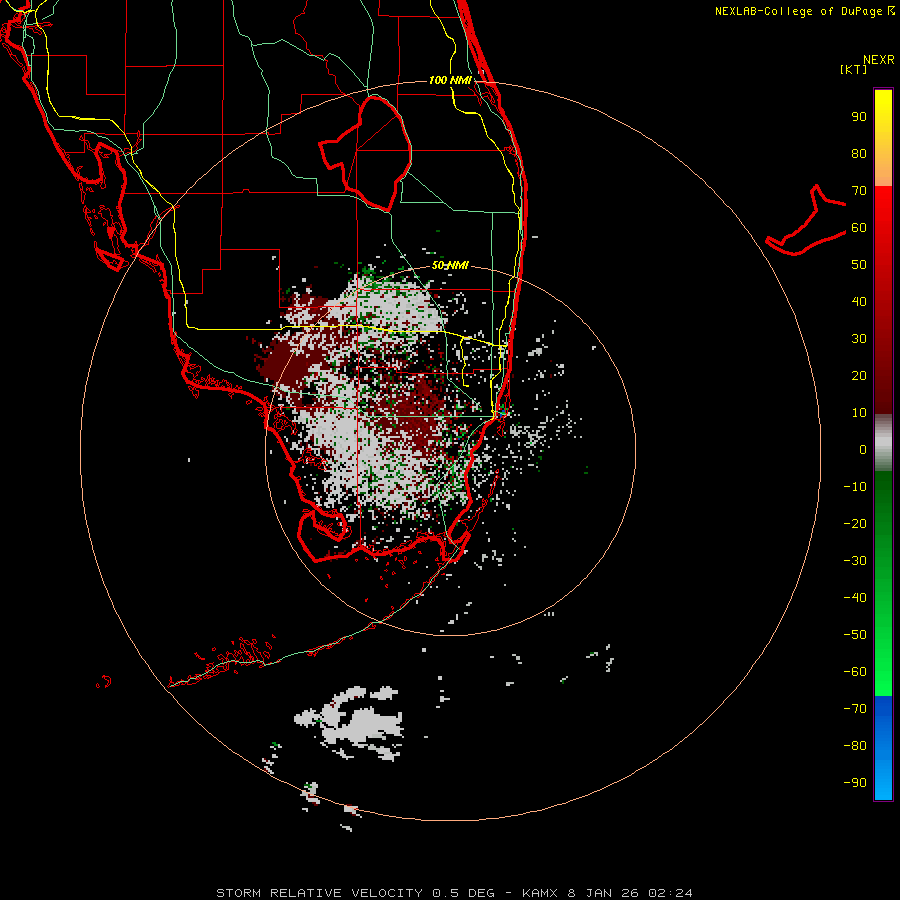
Task: Click the Lake Okeechobee outline on the map
Action: (x=366, y=153)
